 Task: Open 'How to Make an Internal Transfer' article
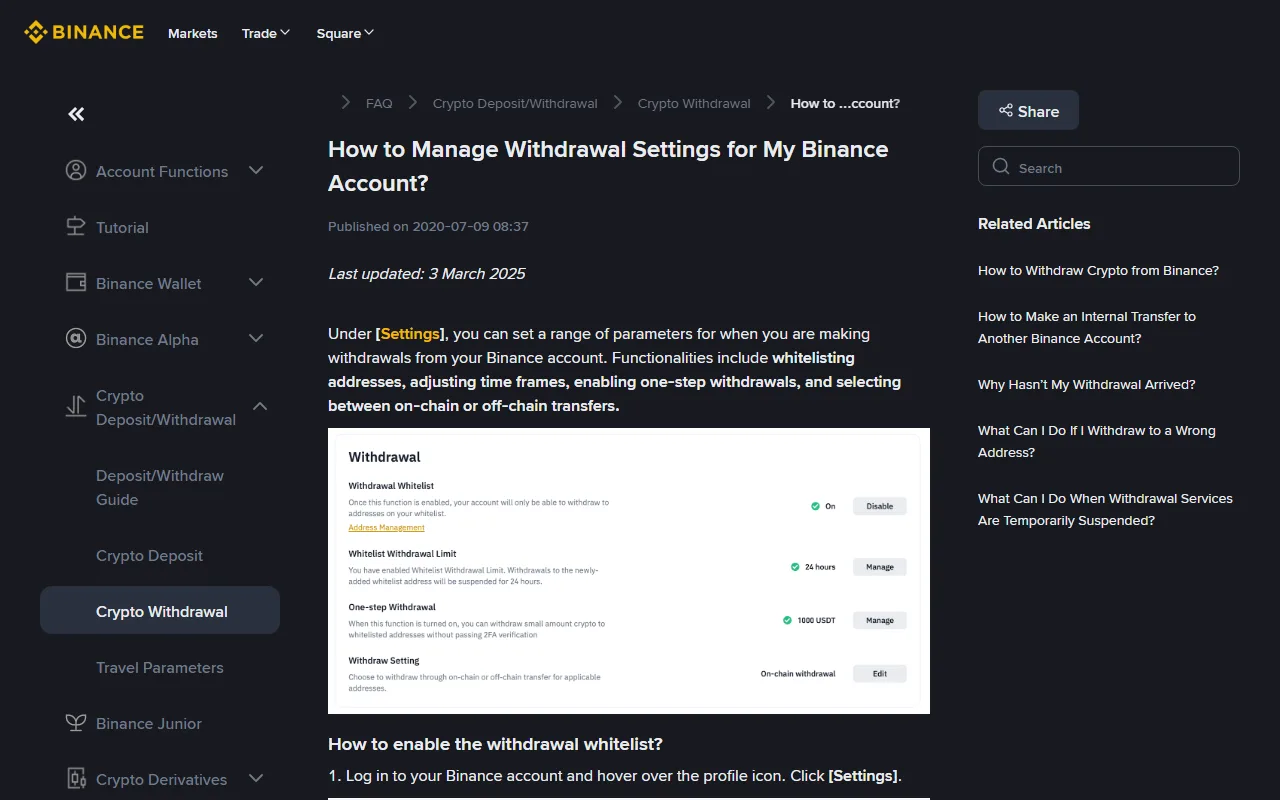pyautogui.click(x=1087, y=327)
